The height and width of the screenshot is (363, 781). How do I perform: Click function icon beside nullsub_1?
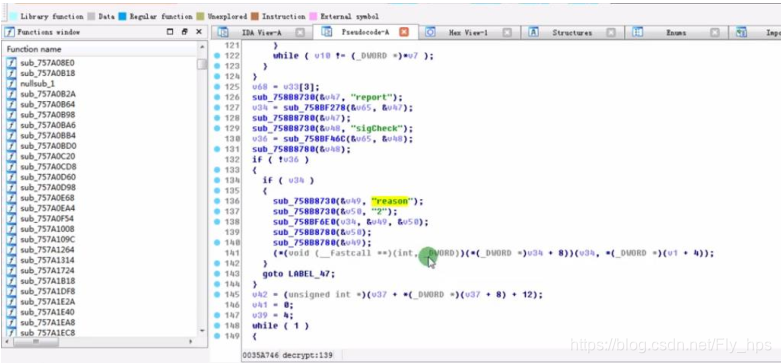(11, 84)
